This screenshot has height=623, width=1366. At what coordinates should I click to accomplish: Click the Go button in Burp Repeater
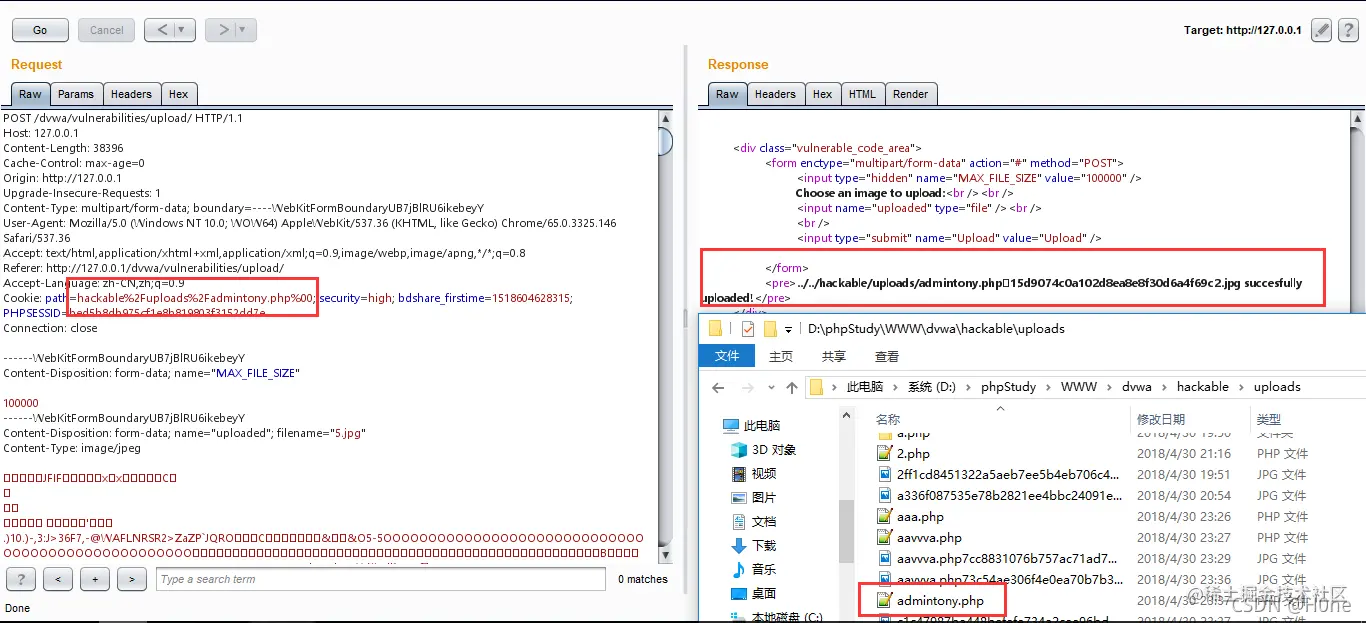[40, 30]
